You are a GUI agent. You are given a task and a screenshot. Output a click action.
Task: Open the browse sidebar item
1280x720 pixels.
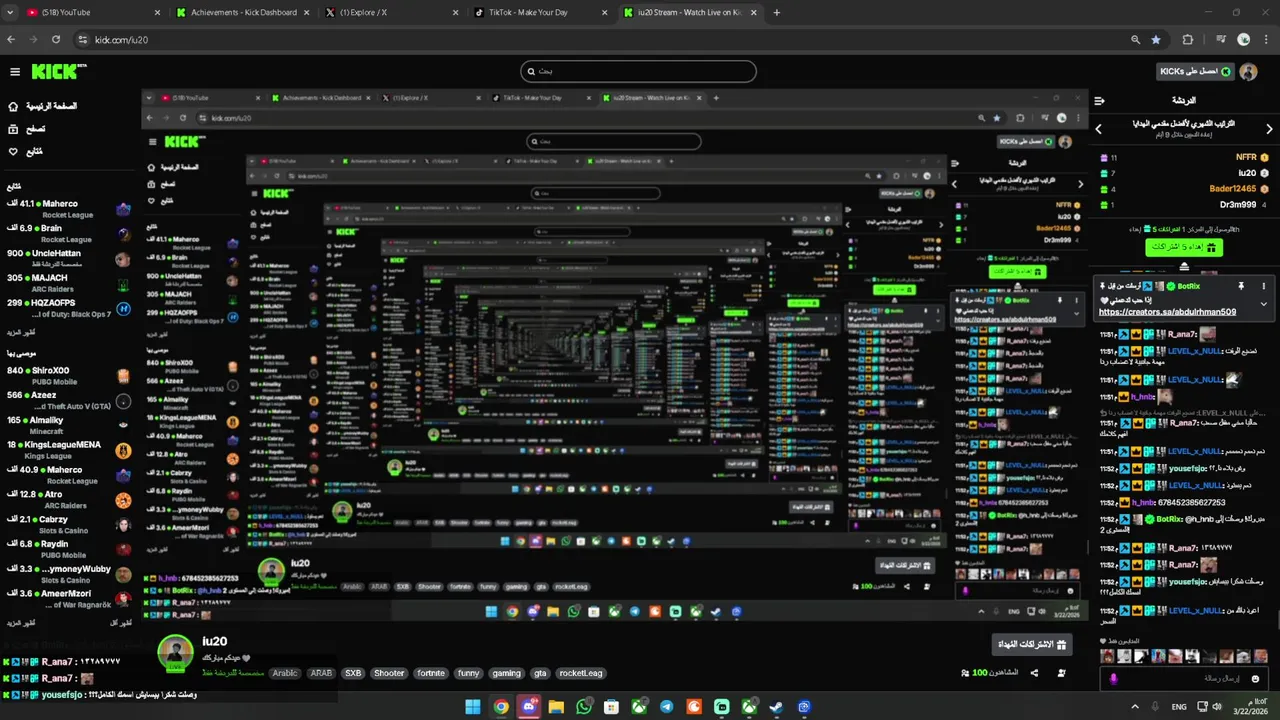[x=27, y=129]
